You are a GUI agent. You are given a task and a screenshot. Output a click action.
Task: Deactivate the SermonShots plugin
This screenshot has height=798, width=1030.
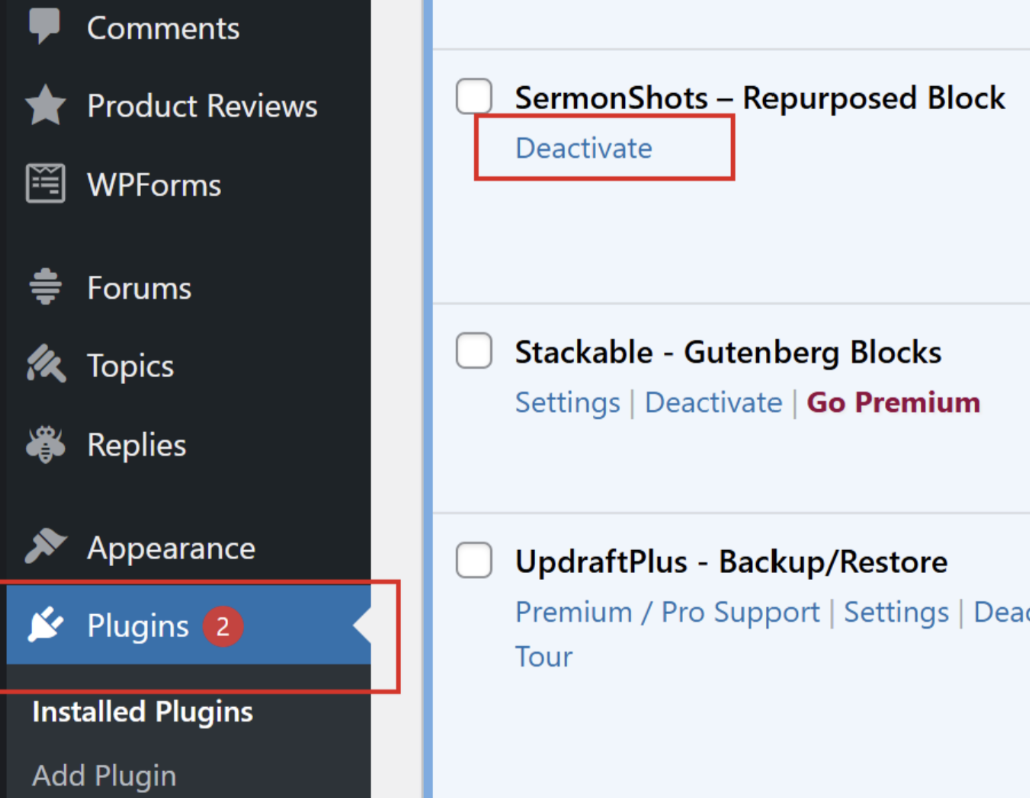click(x=583, y=148)
